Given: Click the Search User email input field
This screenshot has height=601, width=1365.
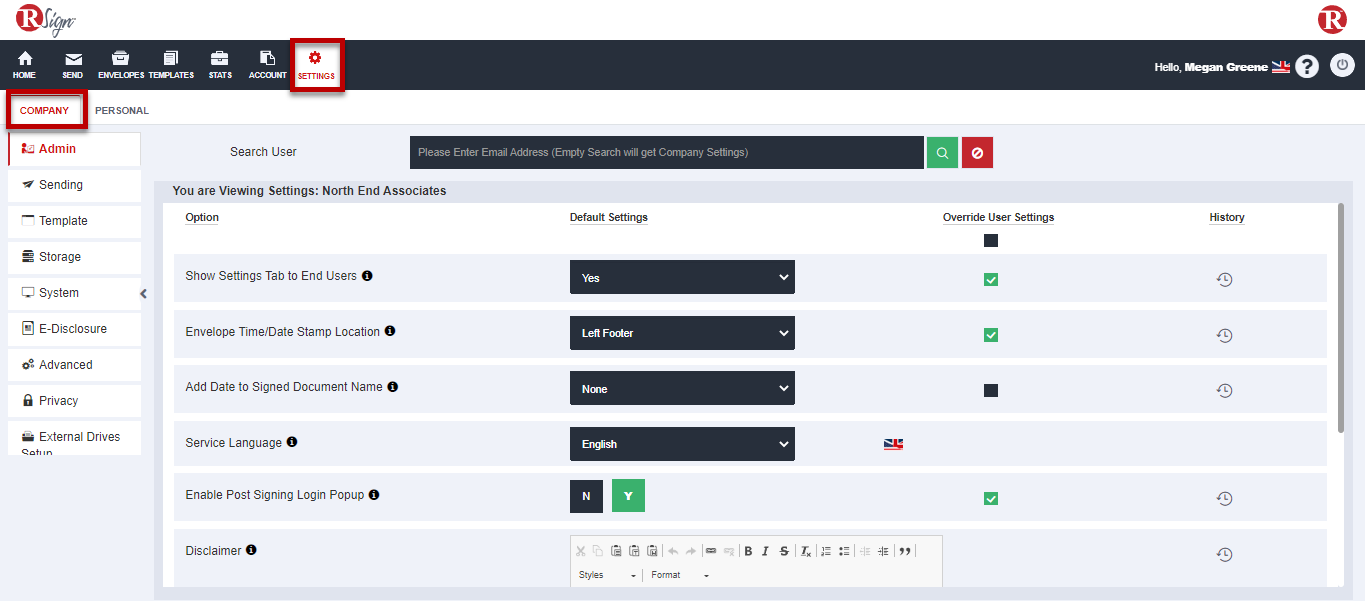Looking at the screenshot, I should (x=666, y=153).
